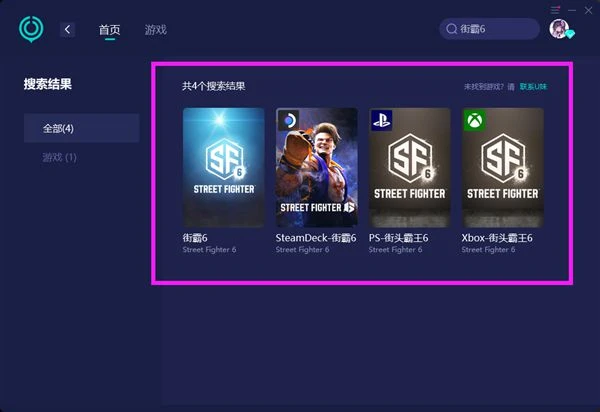The height and width of the screenshot is (412, 600).
Task: Click the 联系U妹 link
Action: coord(533,87)
